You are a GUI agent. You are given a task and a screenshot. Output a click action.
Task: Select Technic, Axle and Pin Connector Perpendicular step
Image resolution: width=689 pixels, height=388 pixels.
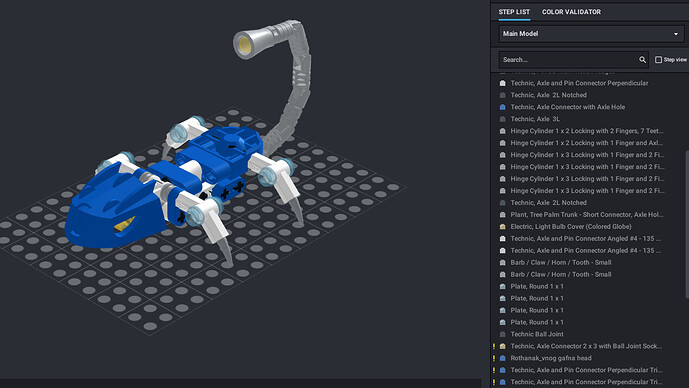click(579, 83)
